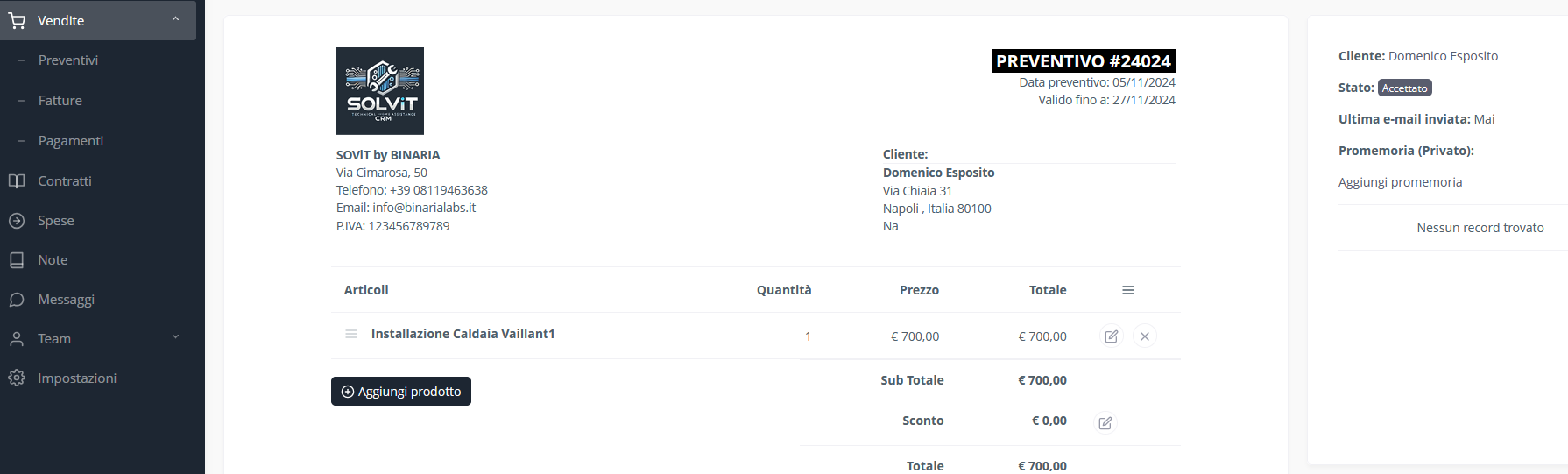Screen dimensions: 1568x474
Task: Open the articles table column menu icon
Action: point(1128,290)
